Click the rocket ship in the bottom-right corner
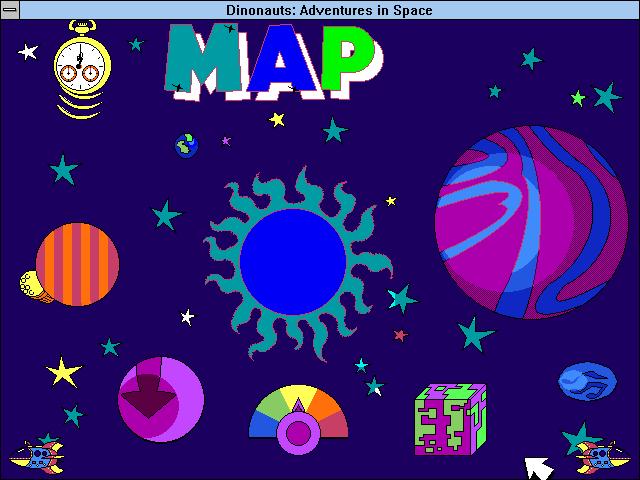Image resolution: width=640 pixels, height=480 pixels. [603, 458]
